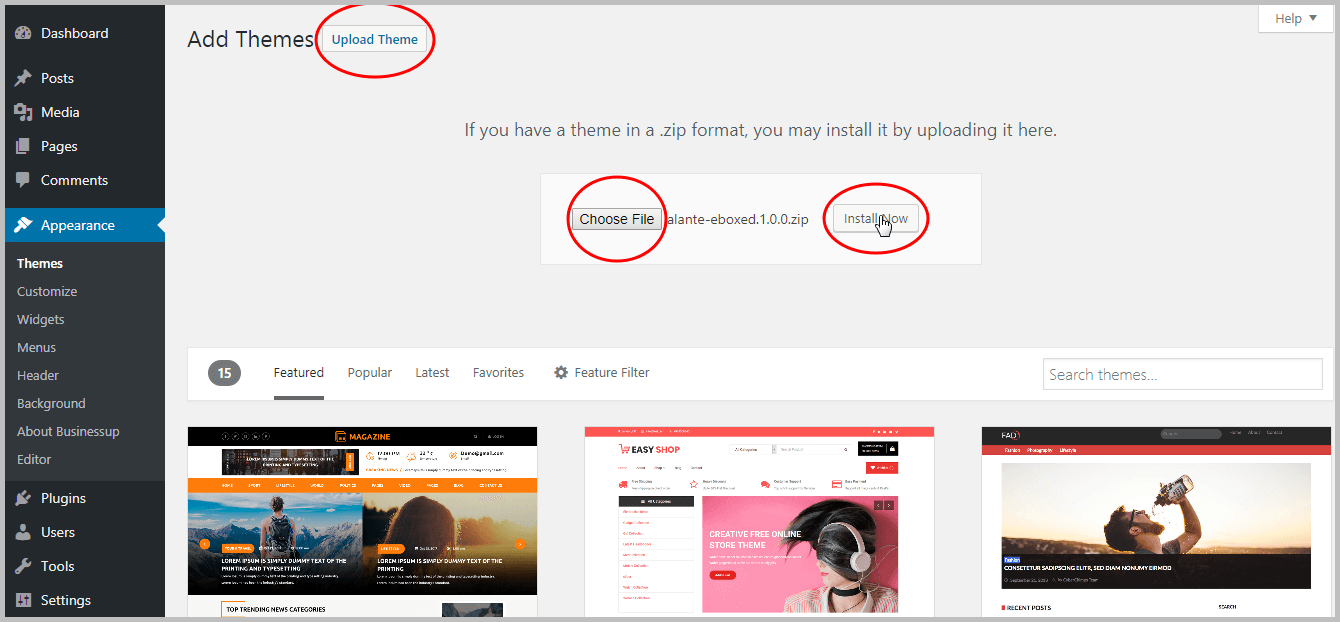Click the Posts pushpin icon
Screen dimensions: 1340x622
(x=23, y=78)
